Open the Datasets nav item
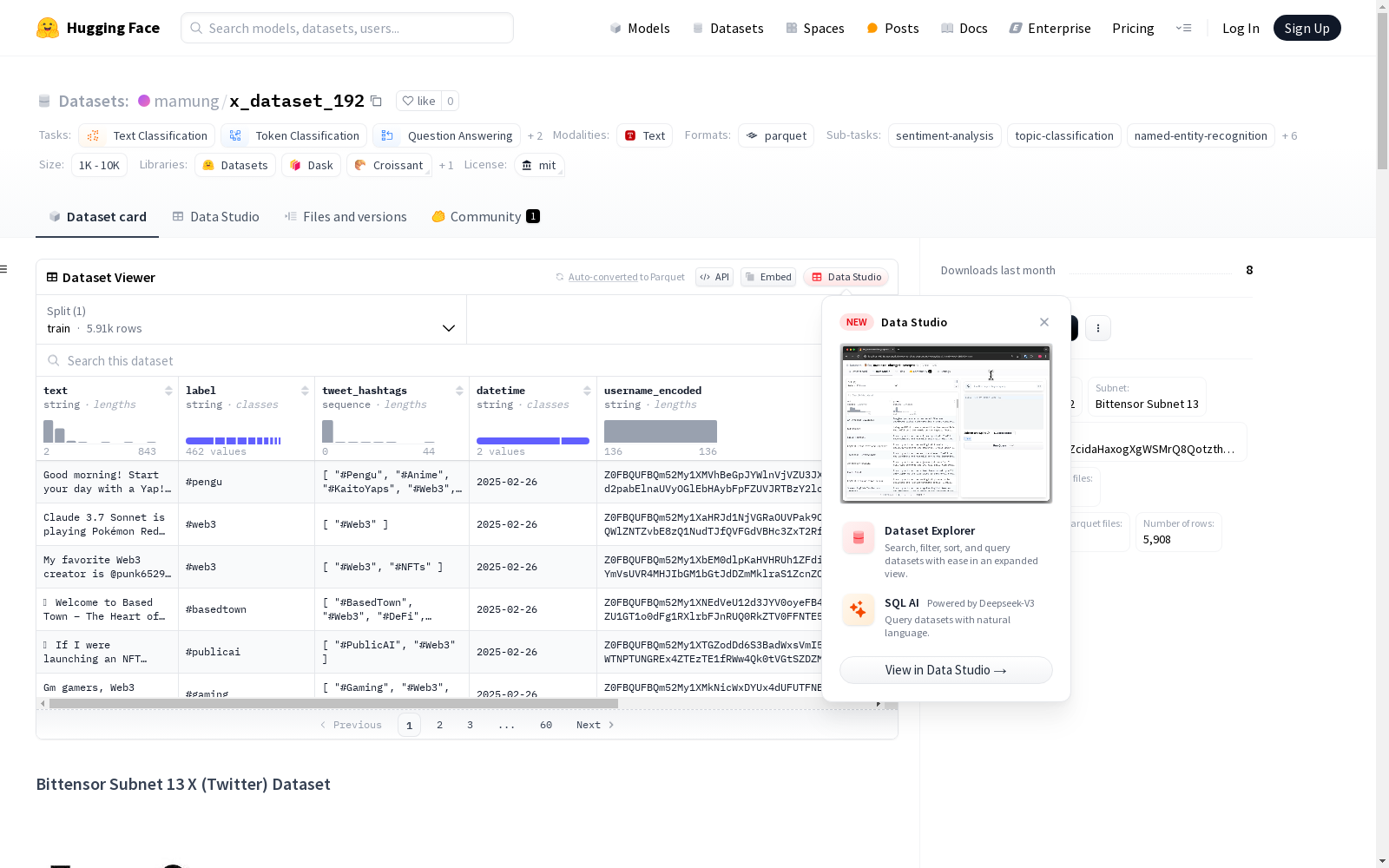The image size is (1389, 868). [727, 28]
